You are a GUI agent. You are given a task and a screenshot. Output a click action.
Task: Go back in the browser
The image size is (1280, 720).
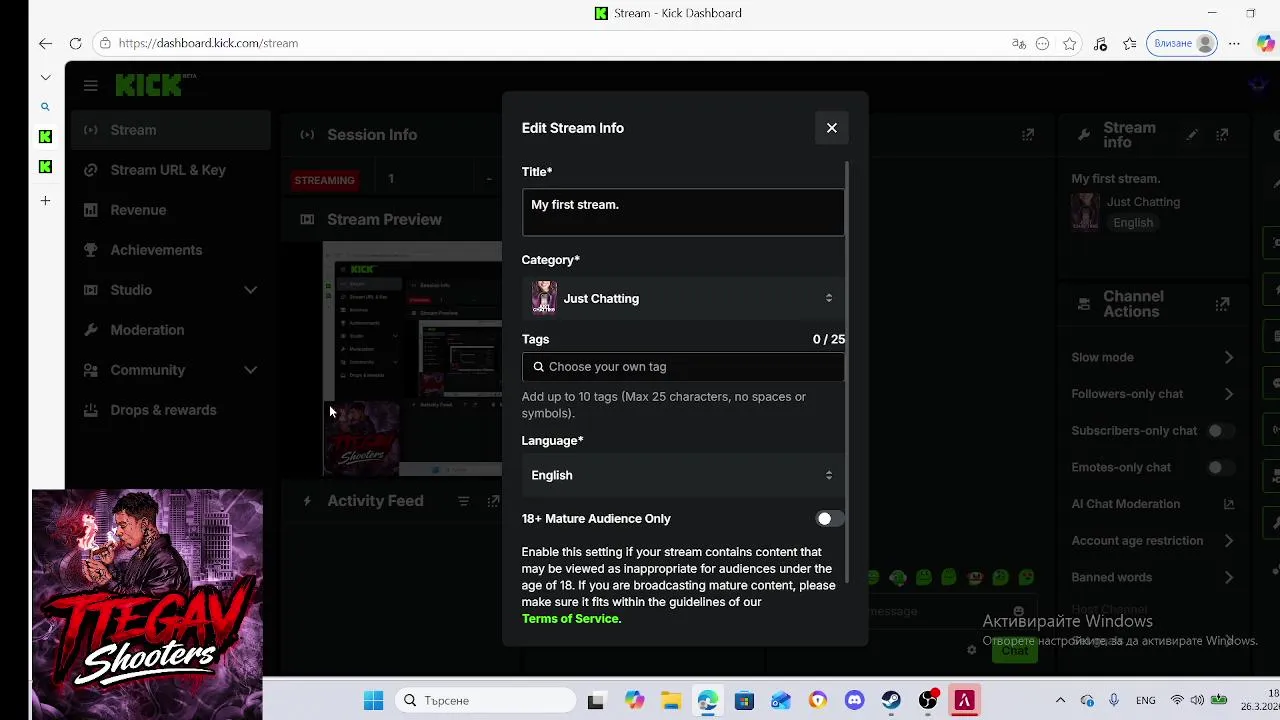point(45,43)
